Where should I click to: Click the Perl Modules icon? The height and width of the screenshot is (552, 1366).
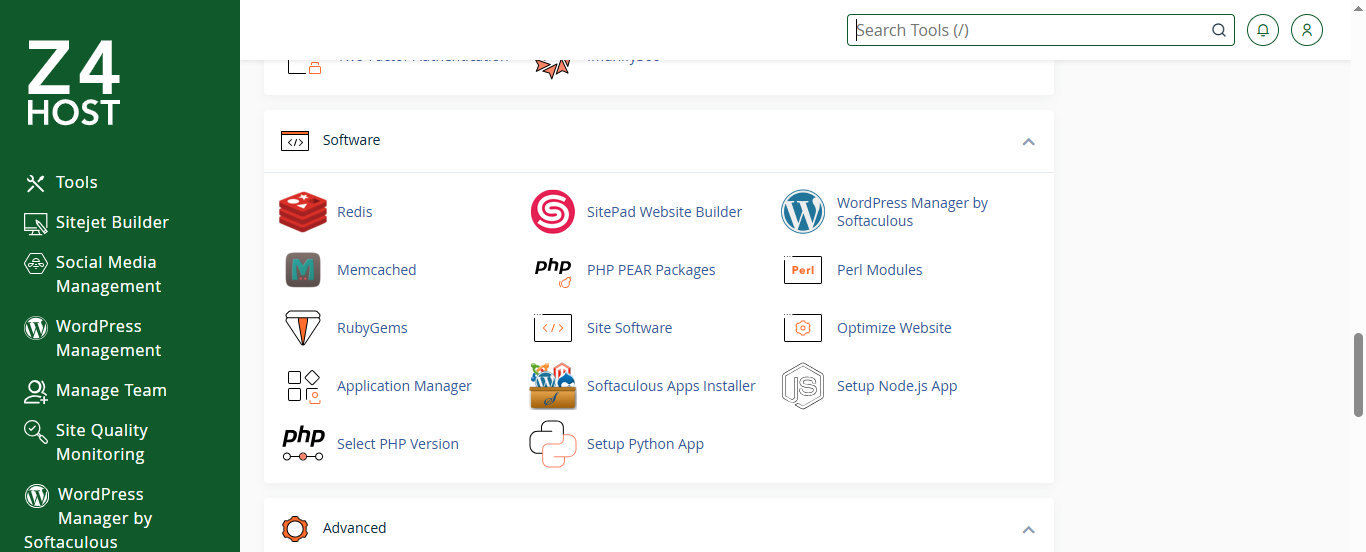[x=803, y=270]
